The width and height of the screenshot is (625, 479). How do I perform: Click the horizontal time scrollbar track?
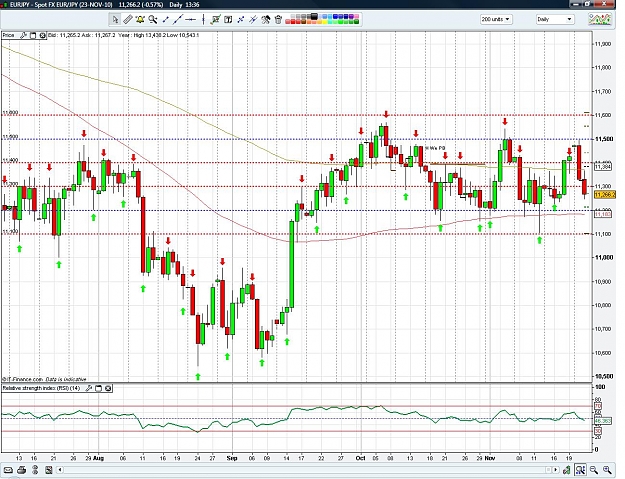coord(307,470)
